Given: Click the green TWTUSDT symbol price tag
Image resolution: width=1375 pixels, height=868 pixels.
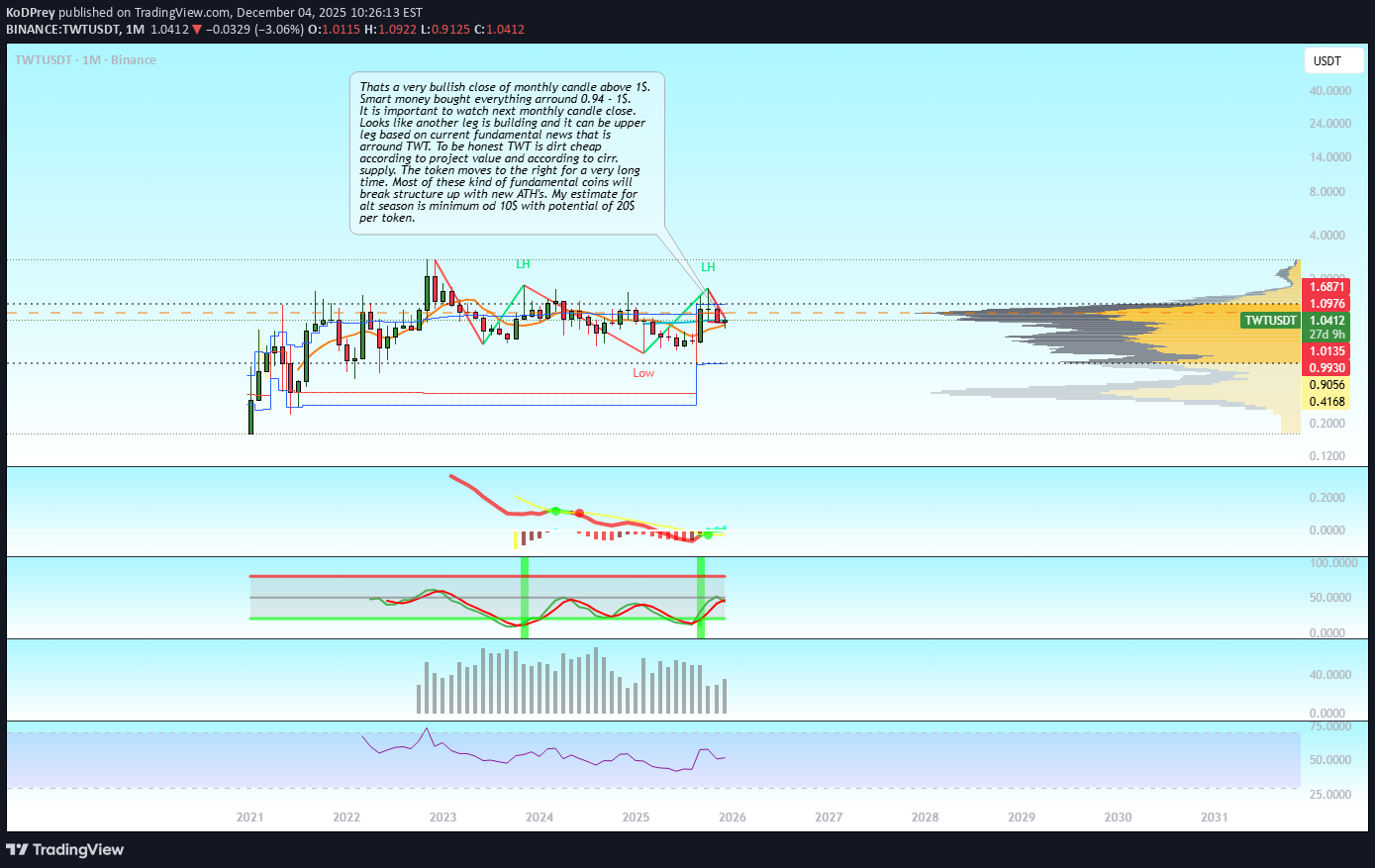Looking at the screenshot, I should [1270, 321].
